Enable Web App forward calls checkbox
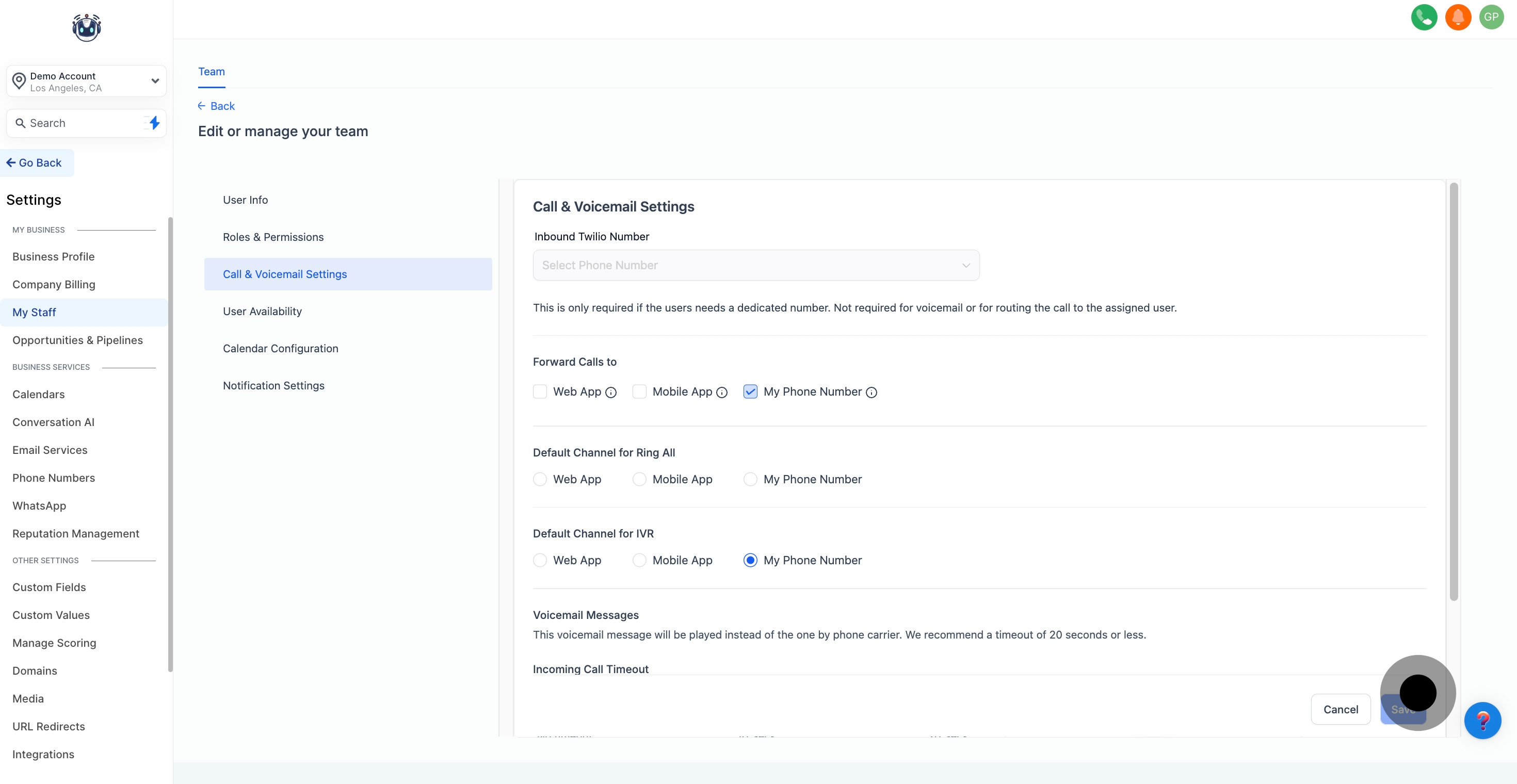The width and height of the screenshot is (1517, 784). pos(540,392)
